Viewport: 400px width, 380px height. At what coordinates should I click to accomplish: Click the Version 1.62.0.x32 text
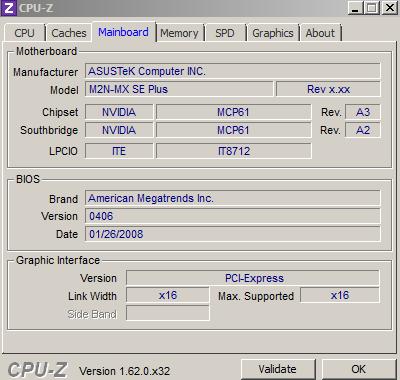(125, 371)
